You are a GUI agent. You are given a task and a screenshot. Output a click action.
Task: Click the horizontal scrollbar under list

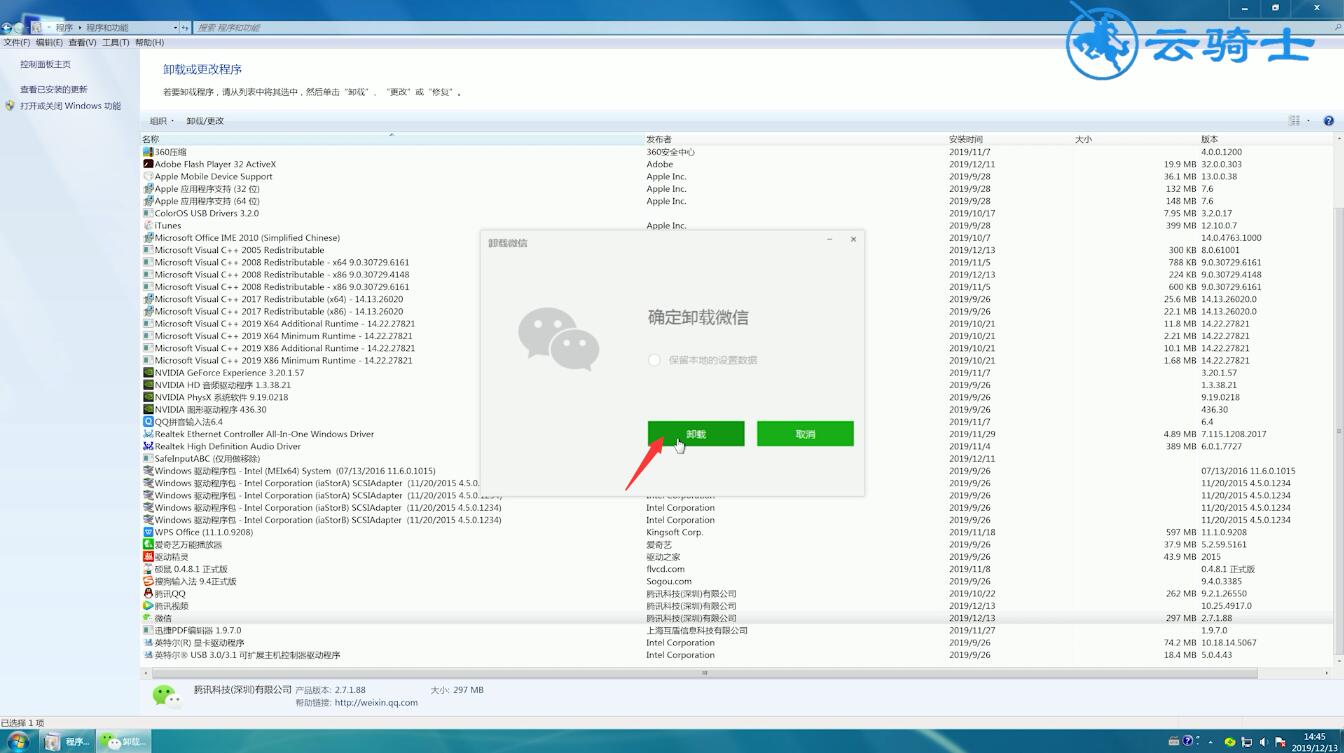[x=703, y=673]
